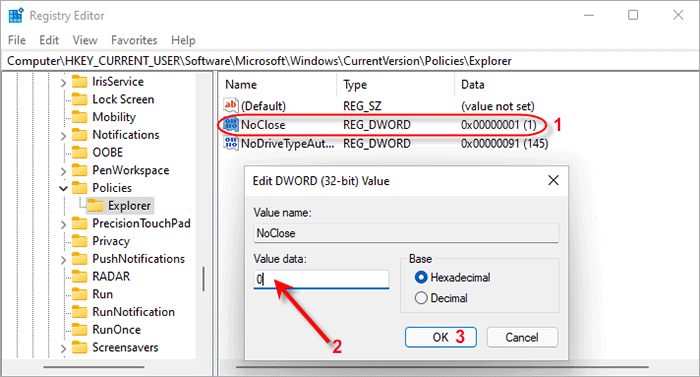Click the Policies folder icon

[x=79, y=188]
